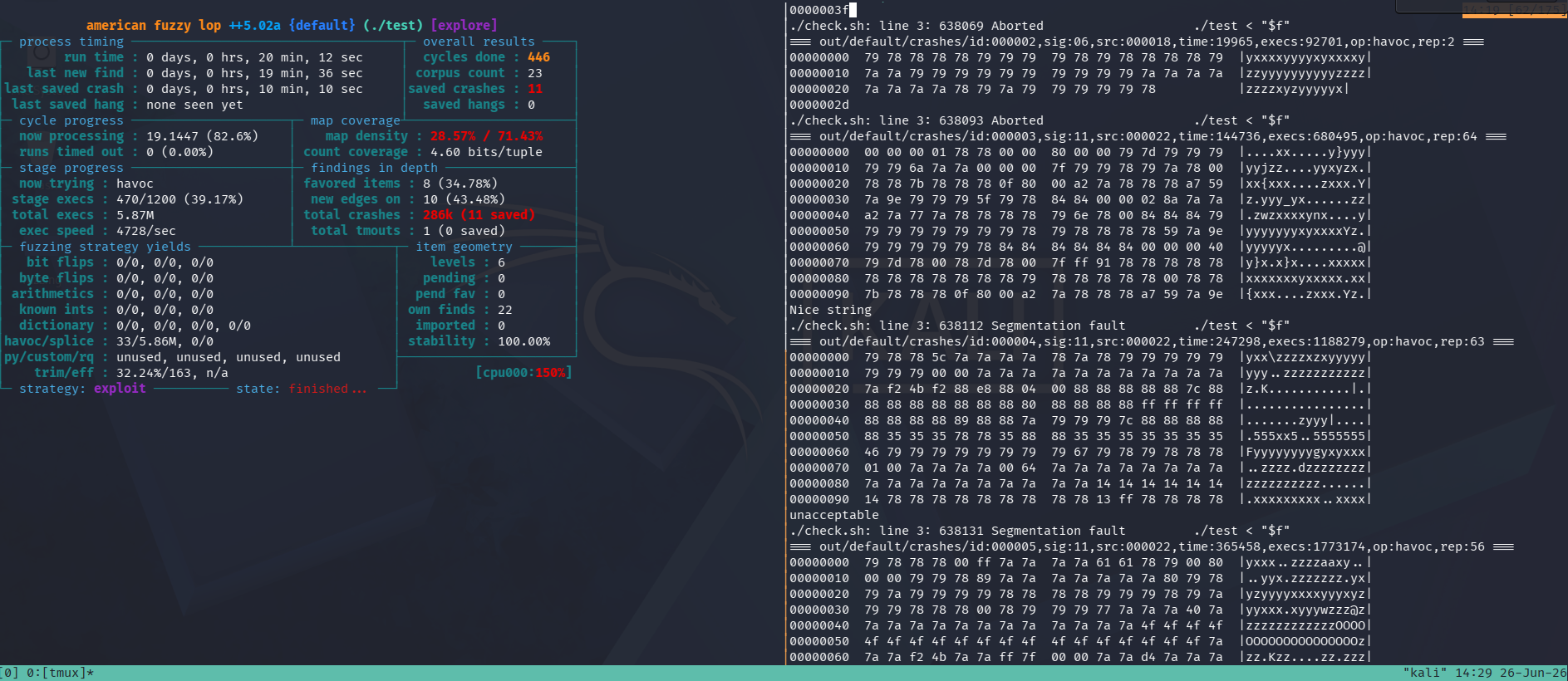Click the 14:29 clock in the tmux status bar
The width and height of the screenshot is (1568, 681).
pos(1474,673)
